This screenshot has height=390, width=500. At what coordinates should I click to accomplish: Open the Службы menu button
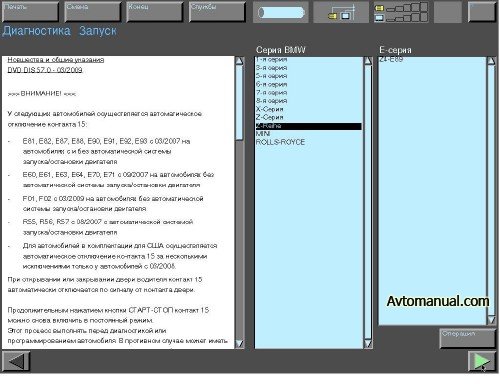217,12
